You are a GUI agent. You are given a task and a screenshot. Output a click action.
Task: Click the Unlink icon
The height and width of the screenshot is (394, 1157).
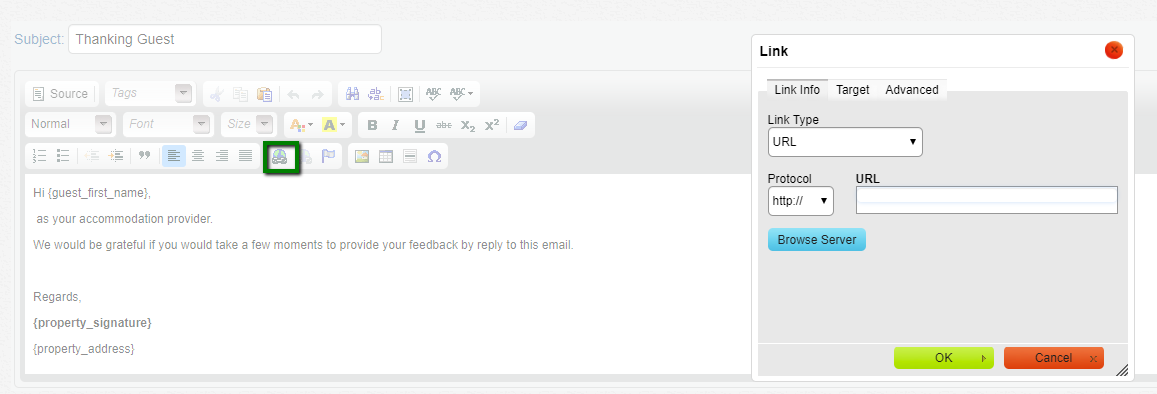(306, 156)
